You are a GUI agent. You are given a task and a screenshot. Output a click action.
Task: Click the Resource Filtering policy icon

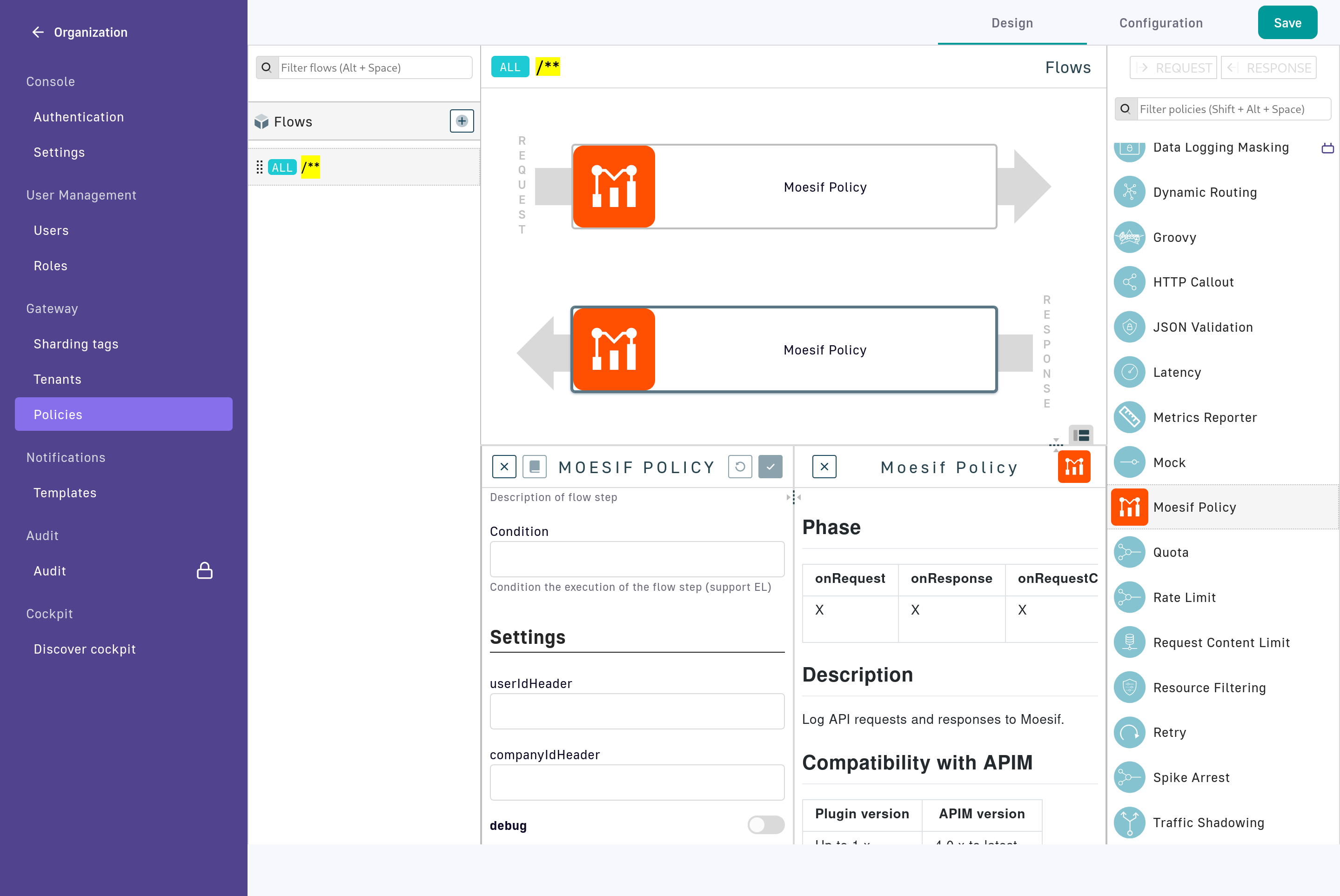pos(1130,688)
